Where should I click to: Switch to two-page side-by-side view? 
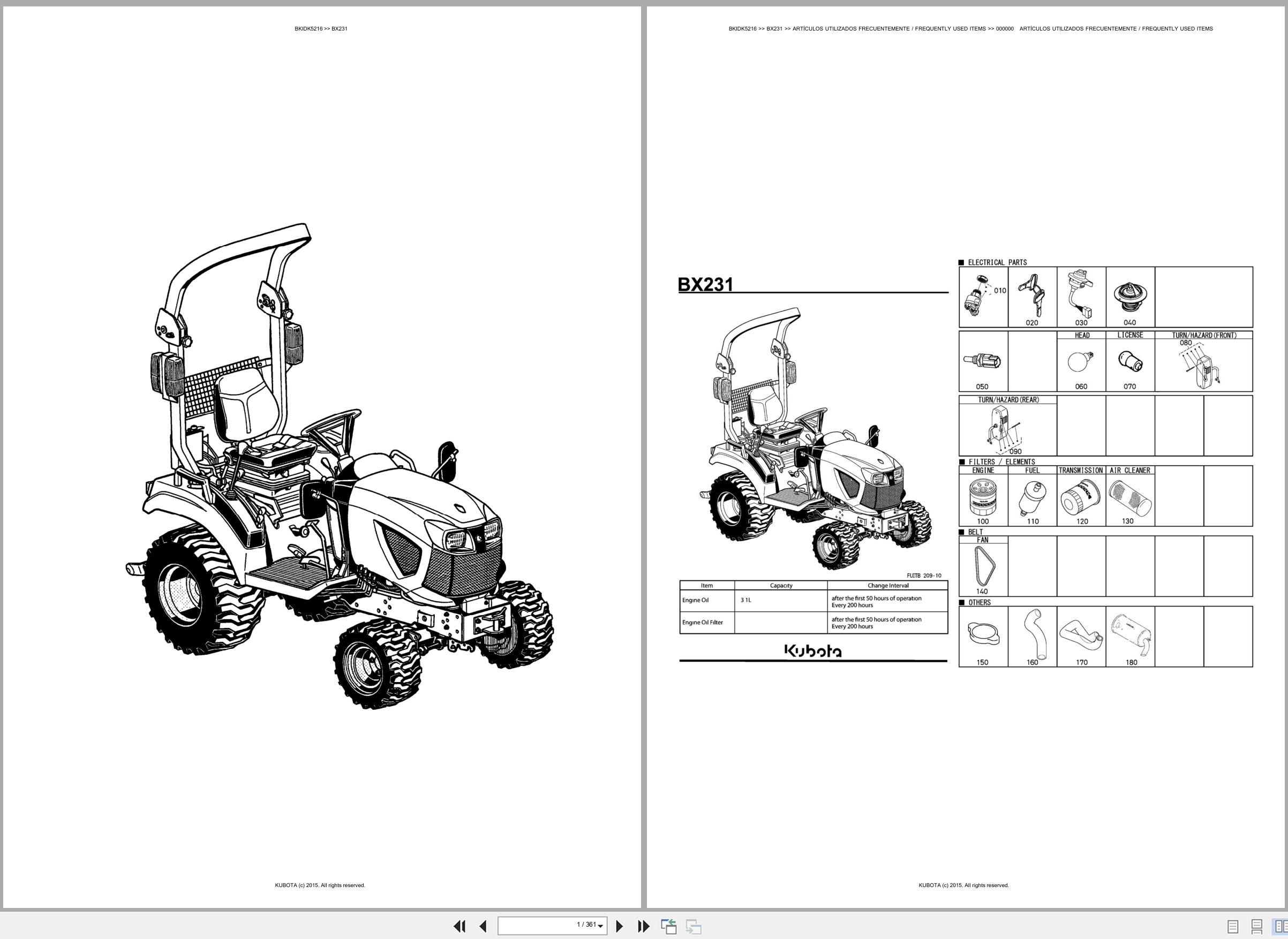point(1280,927)
